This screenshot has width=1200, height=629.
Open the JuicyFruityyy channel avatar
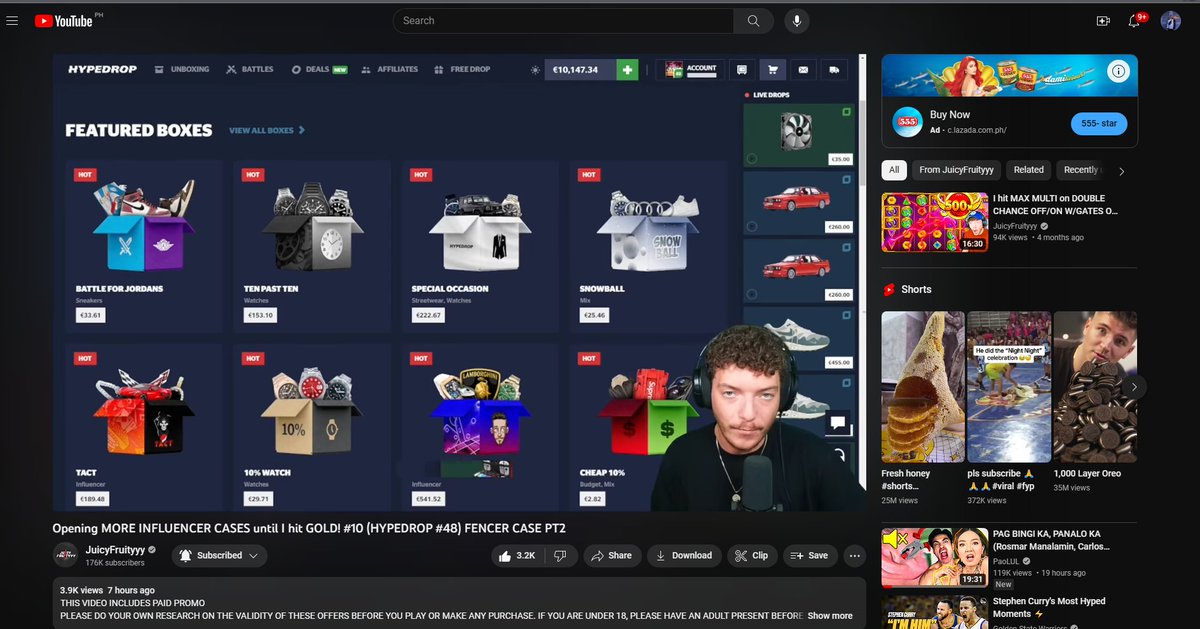coord(65,555)
